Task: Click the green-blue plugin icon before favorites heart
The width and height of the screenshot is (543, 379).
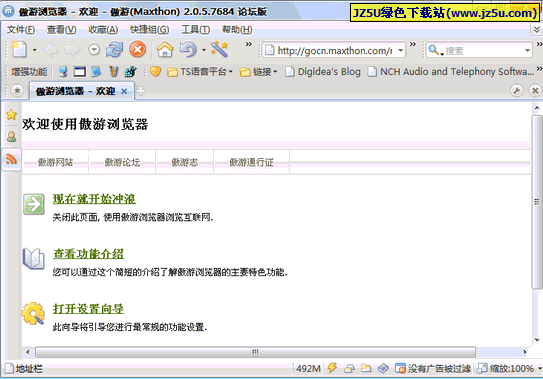Action: click(x=131, y=72)
